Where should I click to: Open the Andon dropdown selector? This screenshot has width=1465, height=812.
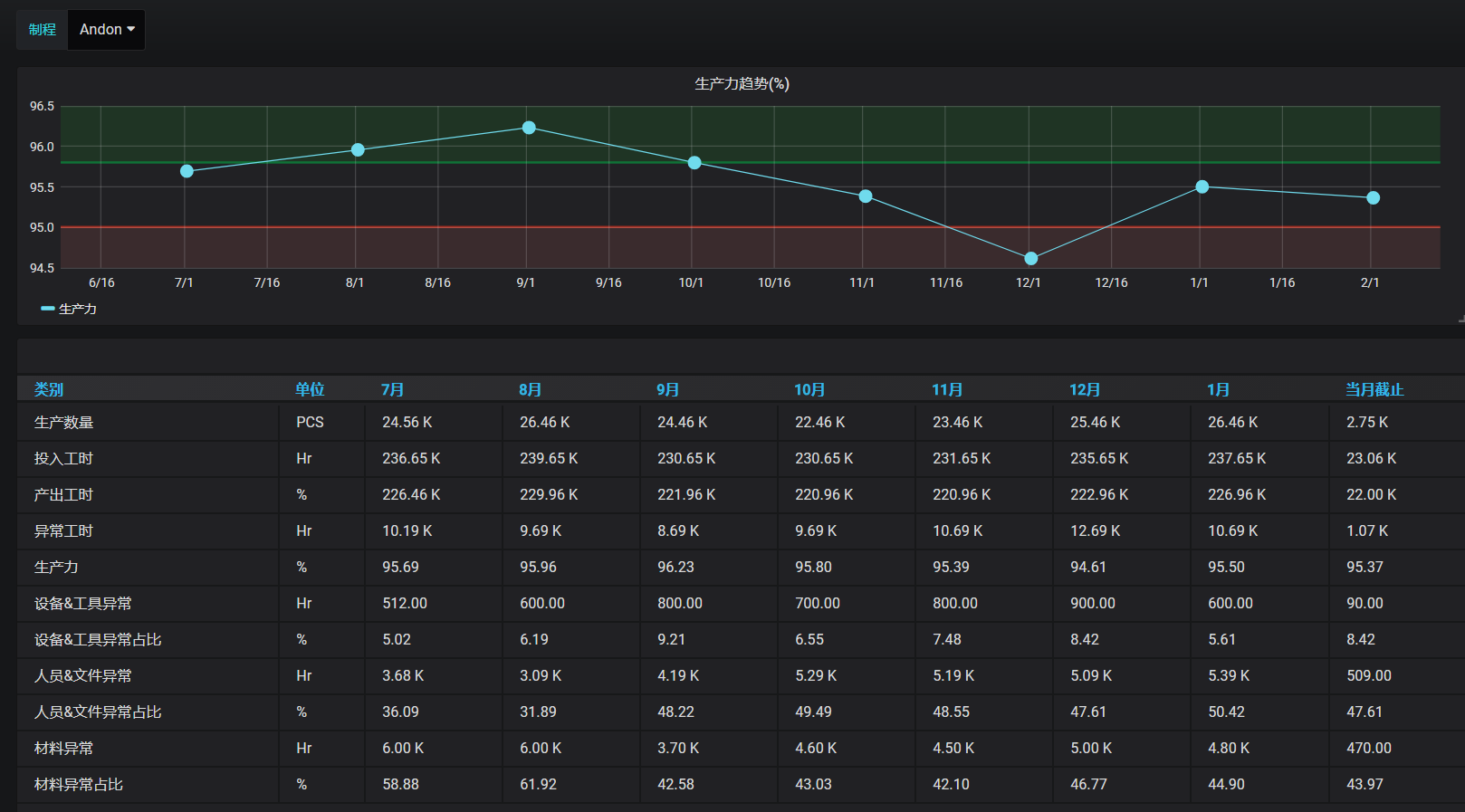point(107,30)
